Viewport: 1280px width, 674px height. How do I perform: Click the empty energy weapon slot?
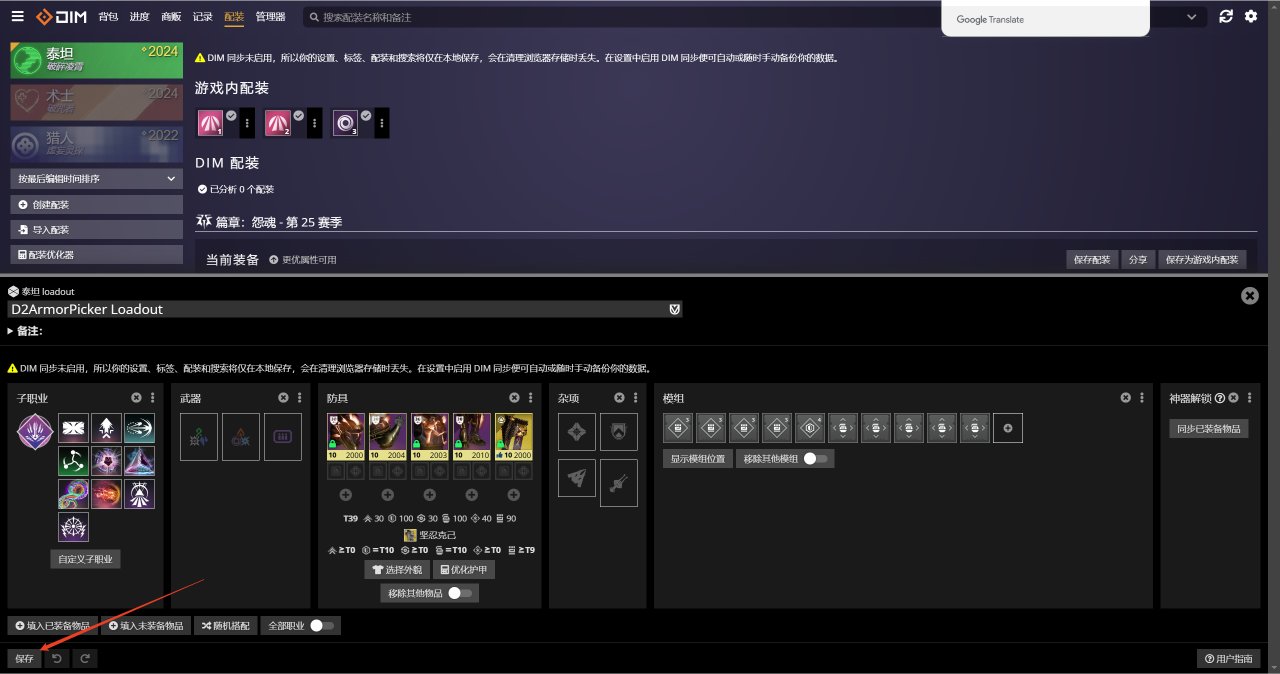pyautogui.click(x=241, y=437)
